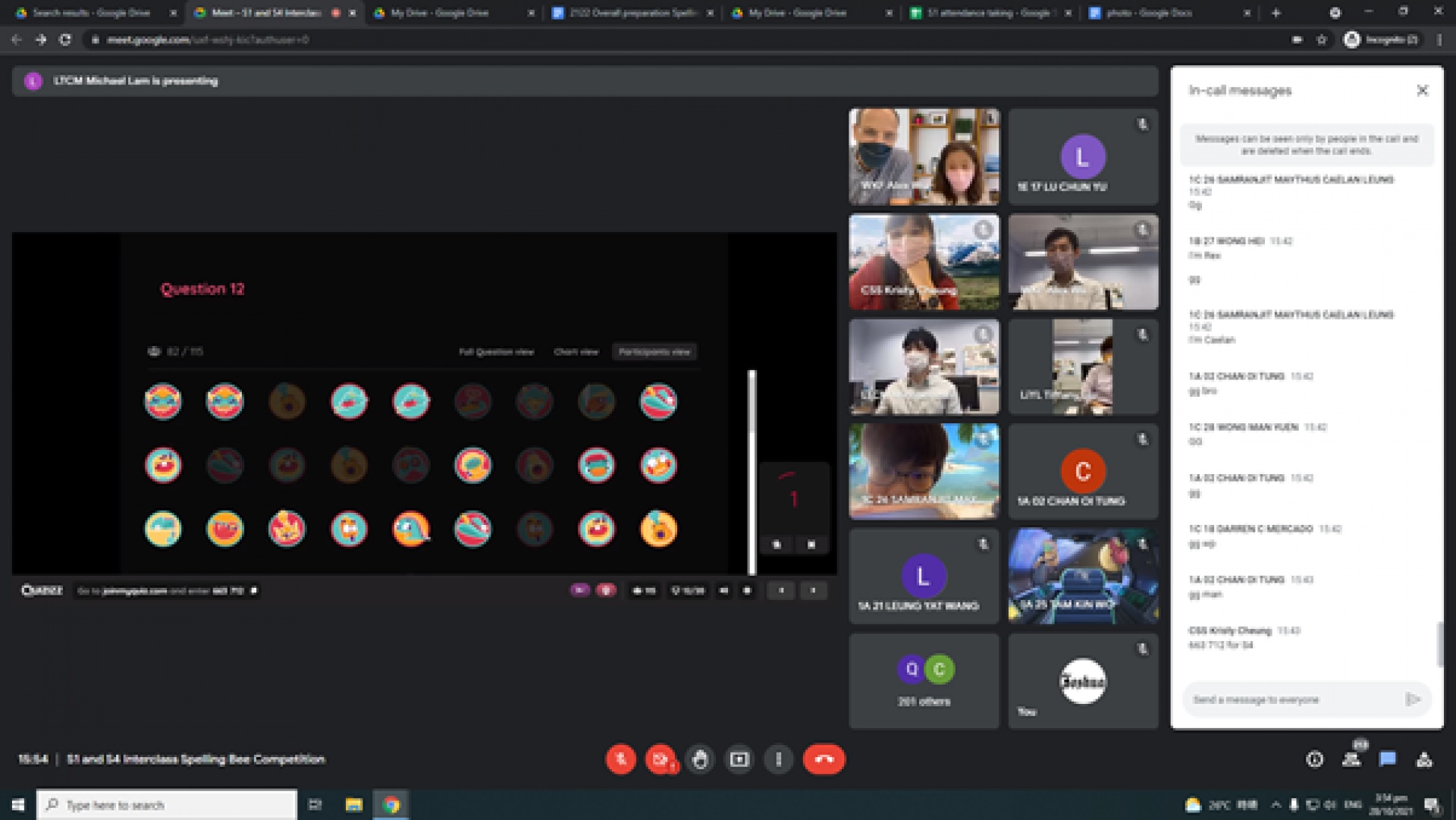Show participants list icon
Viewport: 1456px width, 820px height.
[1351, 759]
